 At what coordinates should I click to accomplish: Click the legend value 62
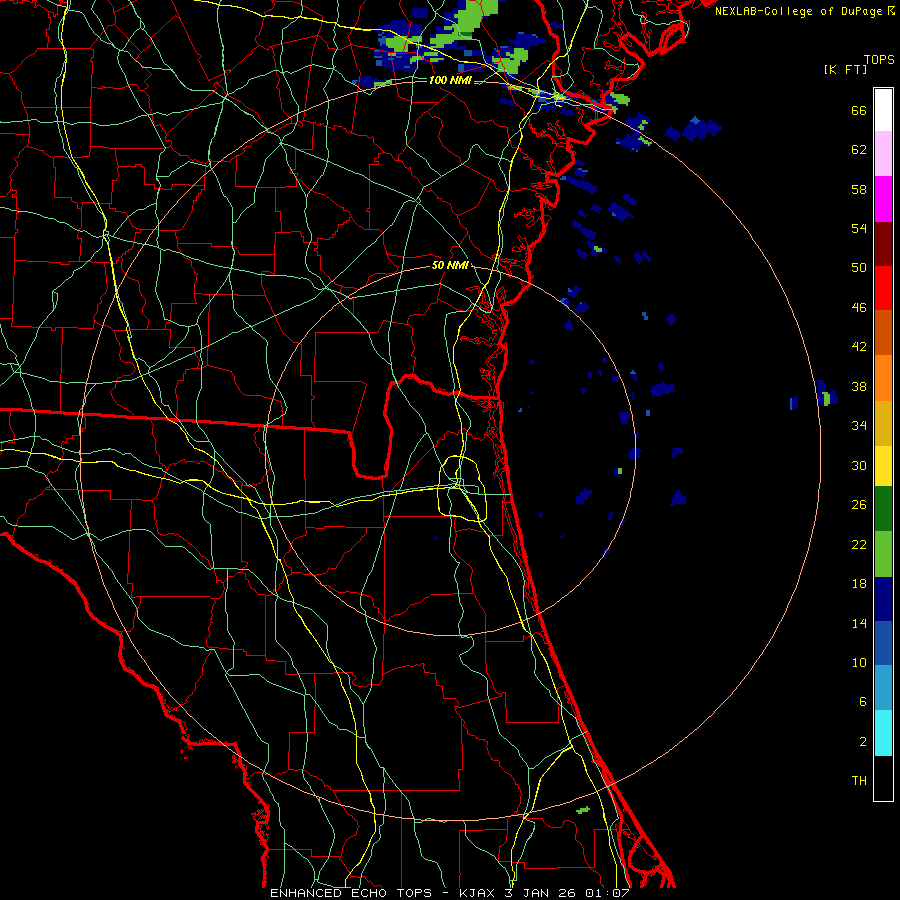pos(859,150)
